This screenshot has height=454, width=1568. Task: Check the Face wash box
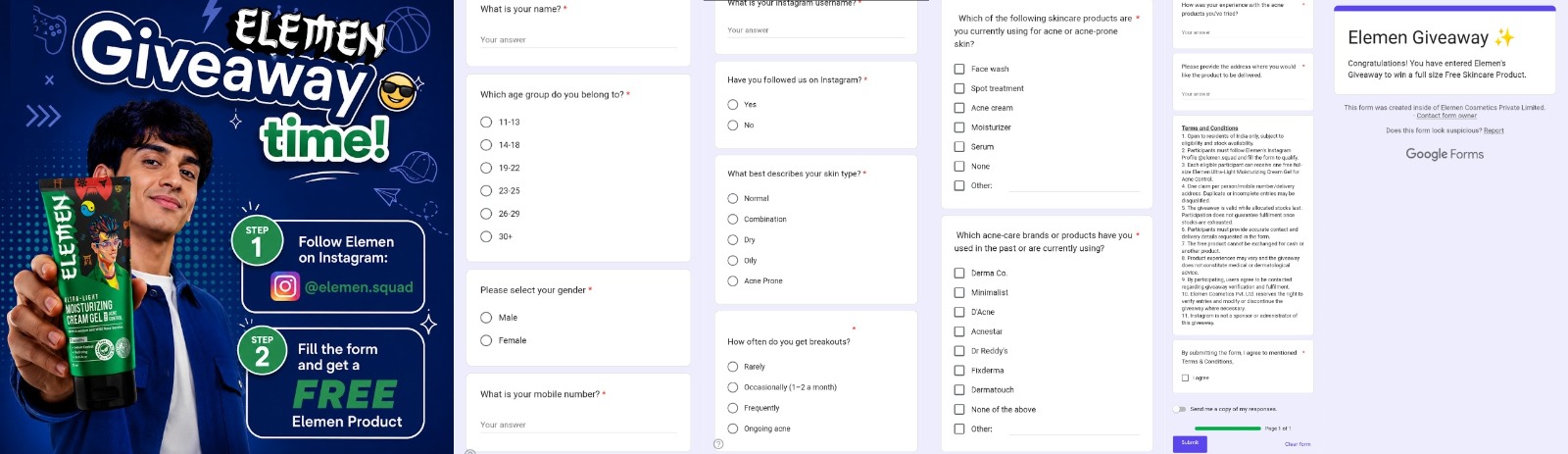pyautogui.click(x=959, y=69)
